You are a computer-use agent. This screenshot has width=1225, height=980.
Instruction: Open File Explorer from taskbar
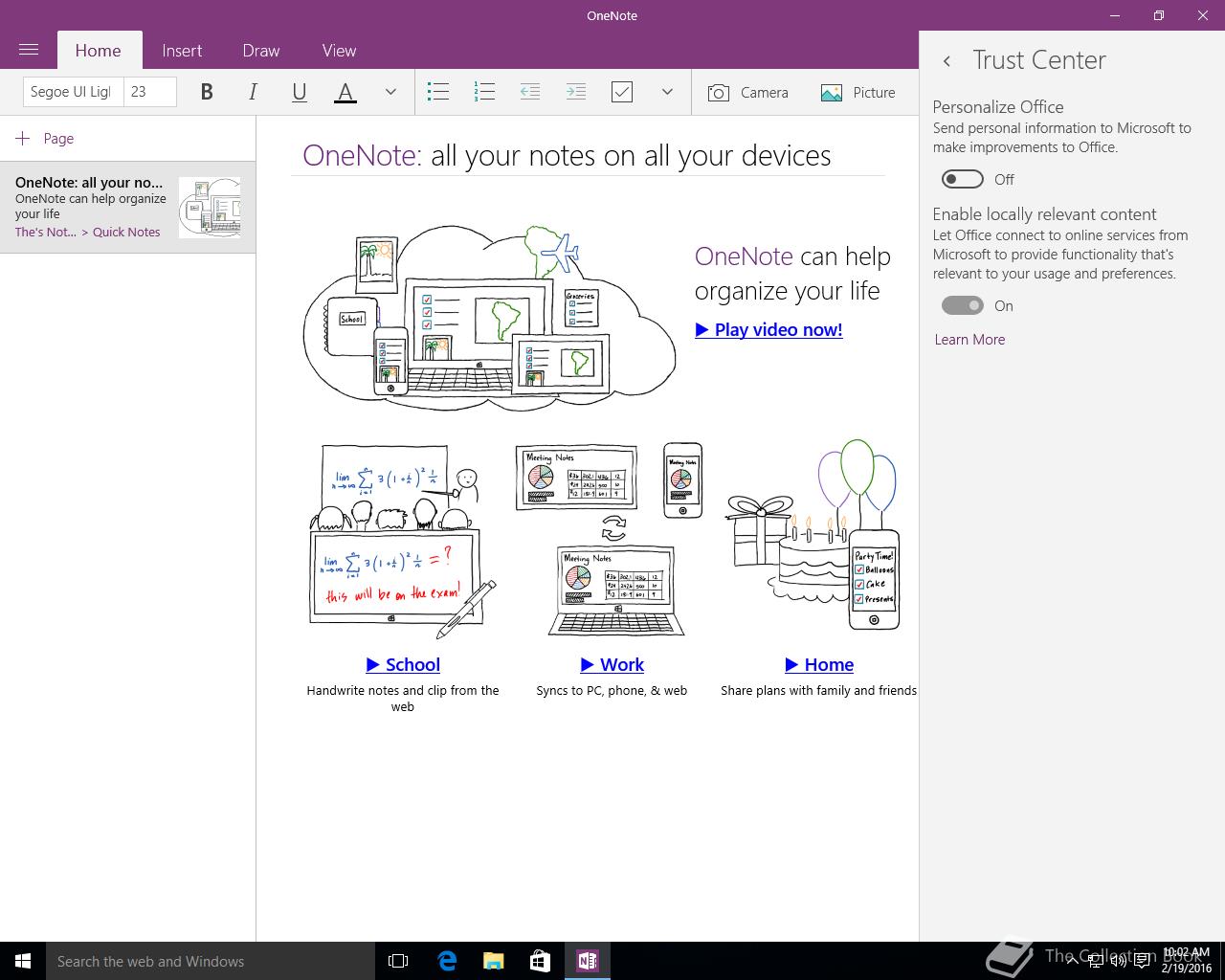(x=493, y=961)
